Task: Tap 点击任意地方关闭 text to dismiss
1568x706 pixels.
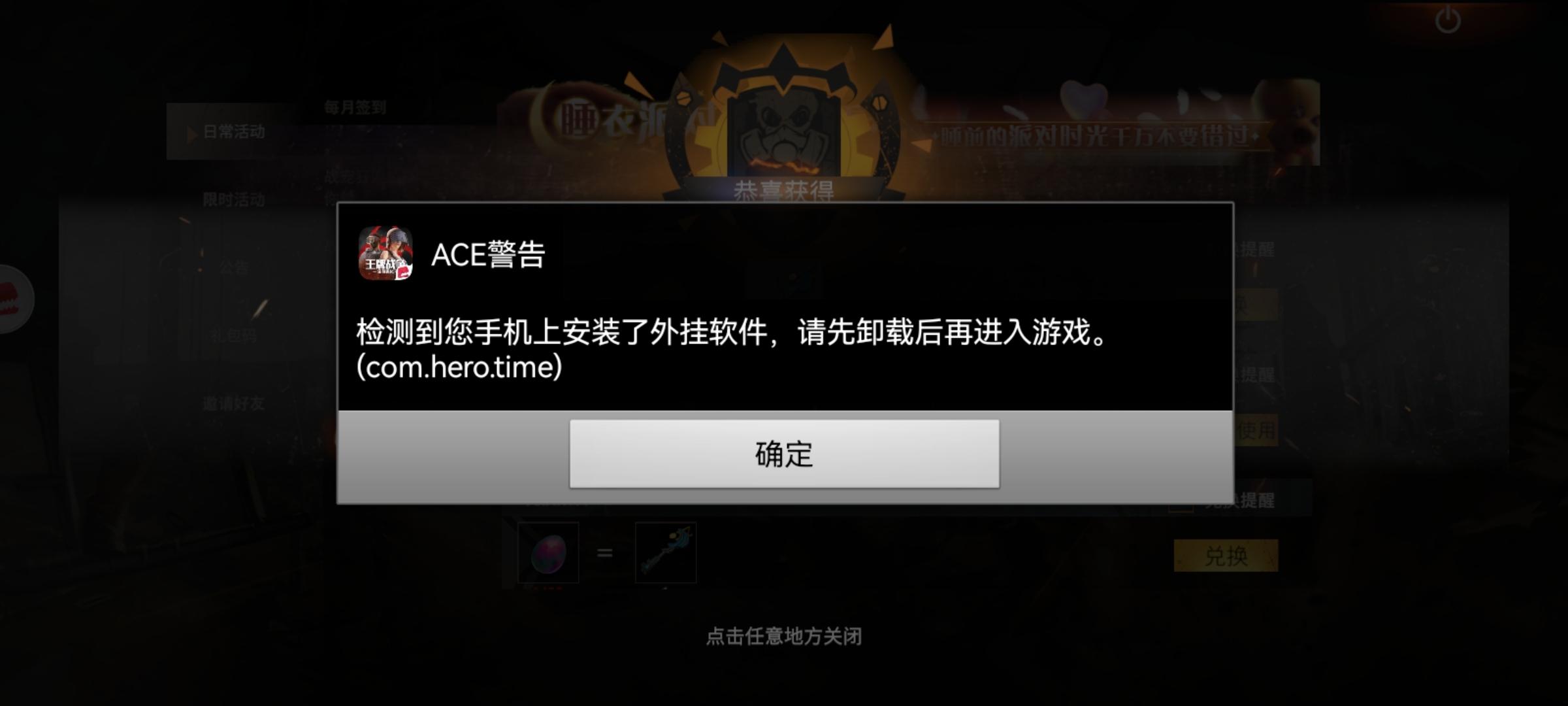Action: (784, 636)
